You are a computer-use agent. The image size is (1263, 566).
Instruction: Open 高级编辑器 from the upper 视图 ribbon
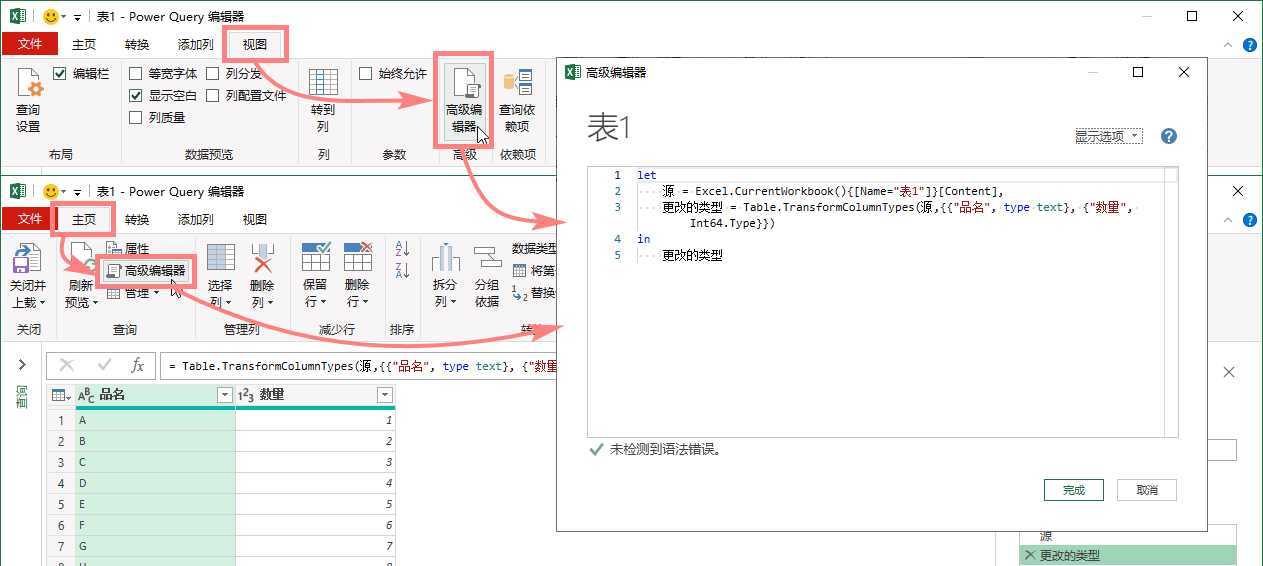[x=464, y=101]
